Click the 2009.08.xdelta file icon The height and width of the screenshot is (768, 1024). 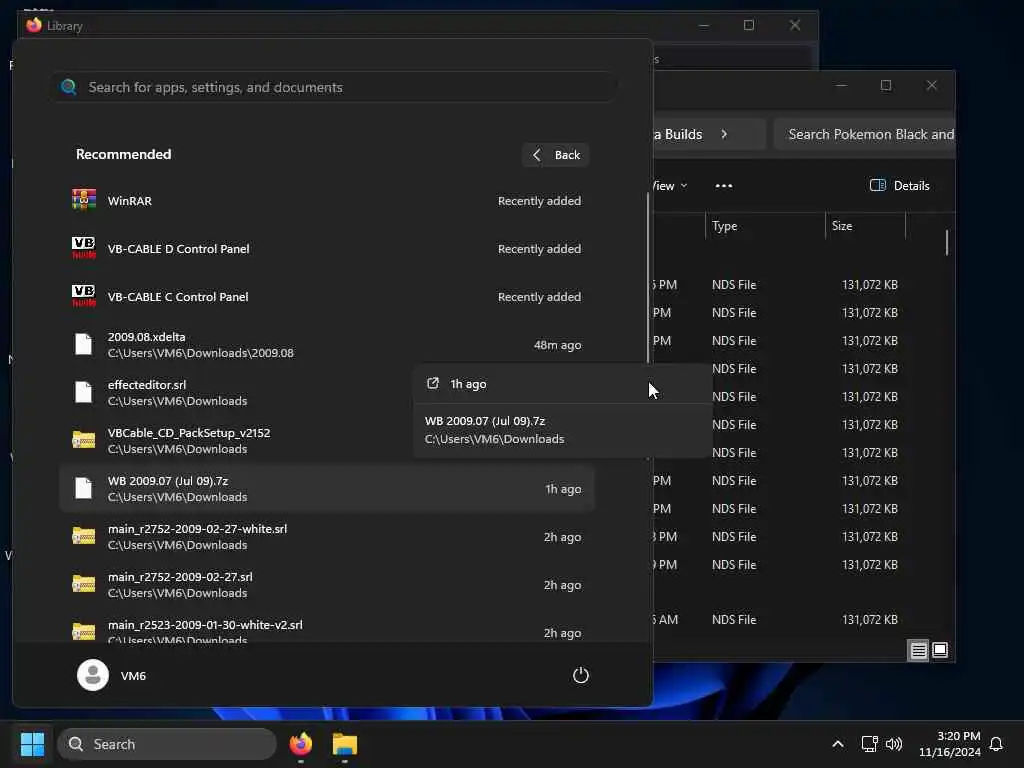tap(84, 344)
